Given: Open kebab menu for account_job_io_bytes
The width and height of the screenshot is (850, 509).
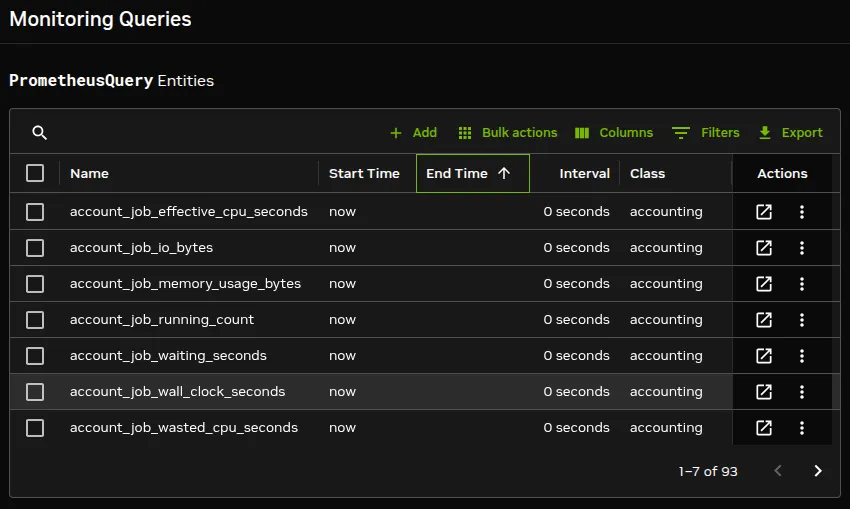Looking at the screenshot, I should click(x=802, y=248).
